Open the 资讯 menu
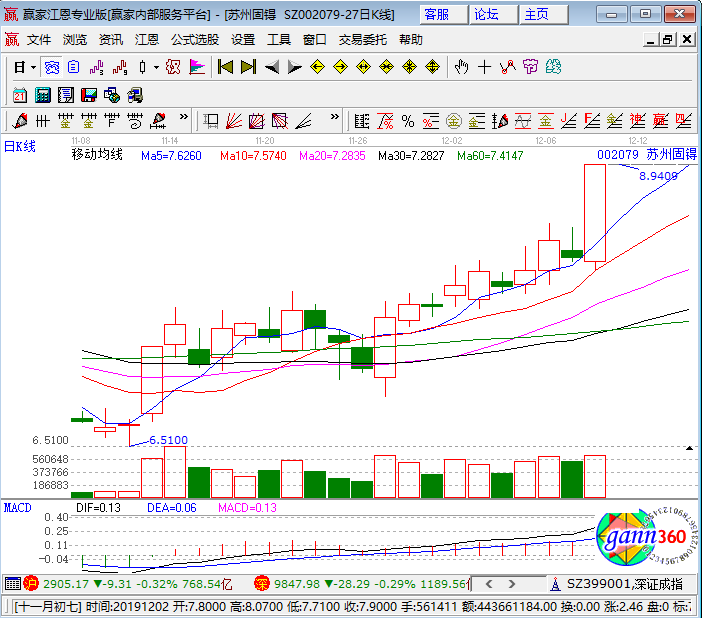Viewport: 702px width, 618px height. [111, 40]
